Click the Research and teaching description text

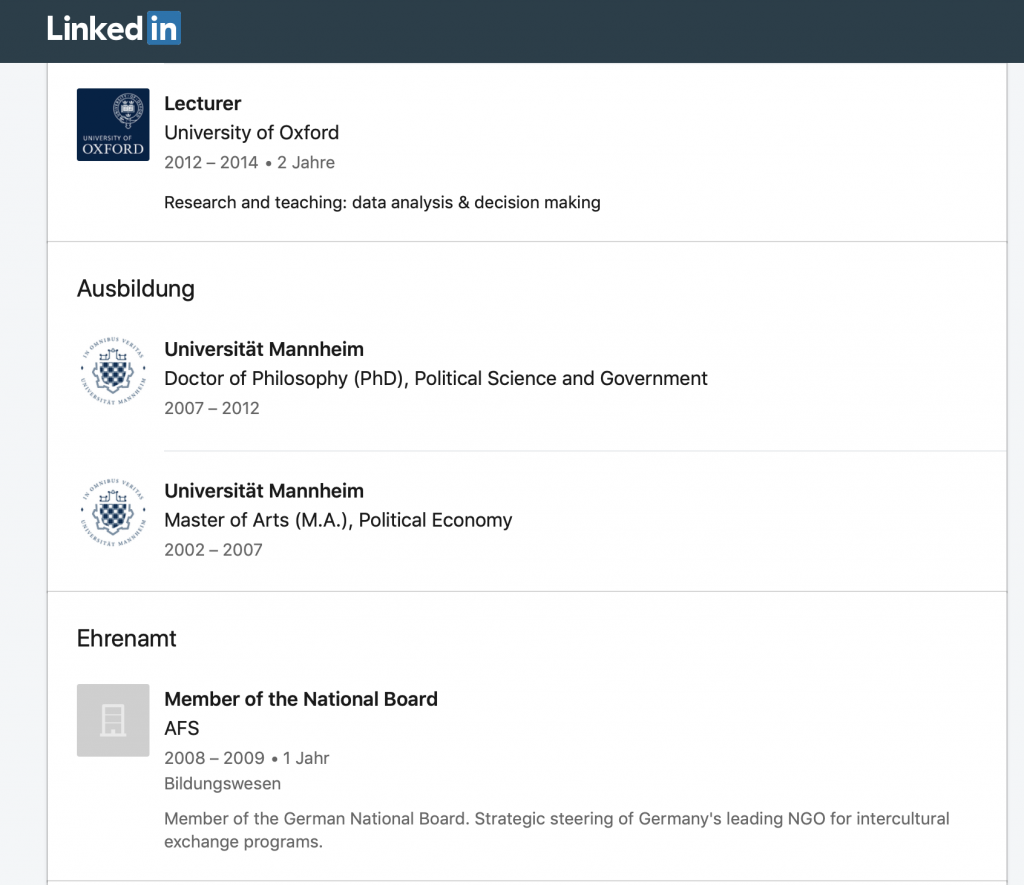coord(382,202)
